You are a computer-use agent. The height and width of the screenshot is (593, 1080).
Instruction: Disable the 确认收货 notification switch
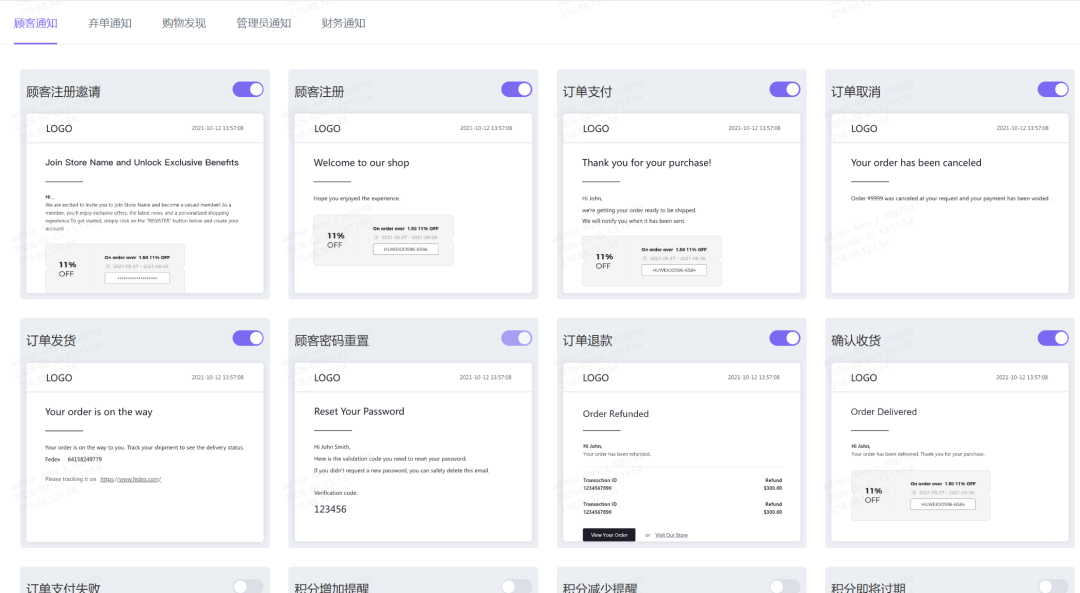pos(1053,338)
